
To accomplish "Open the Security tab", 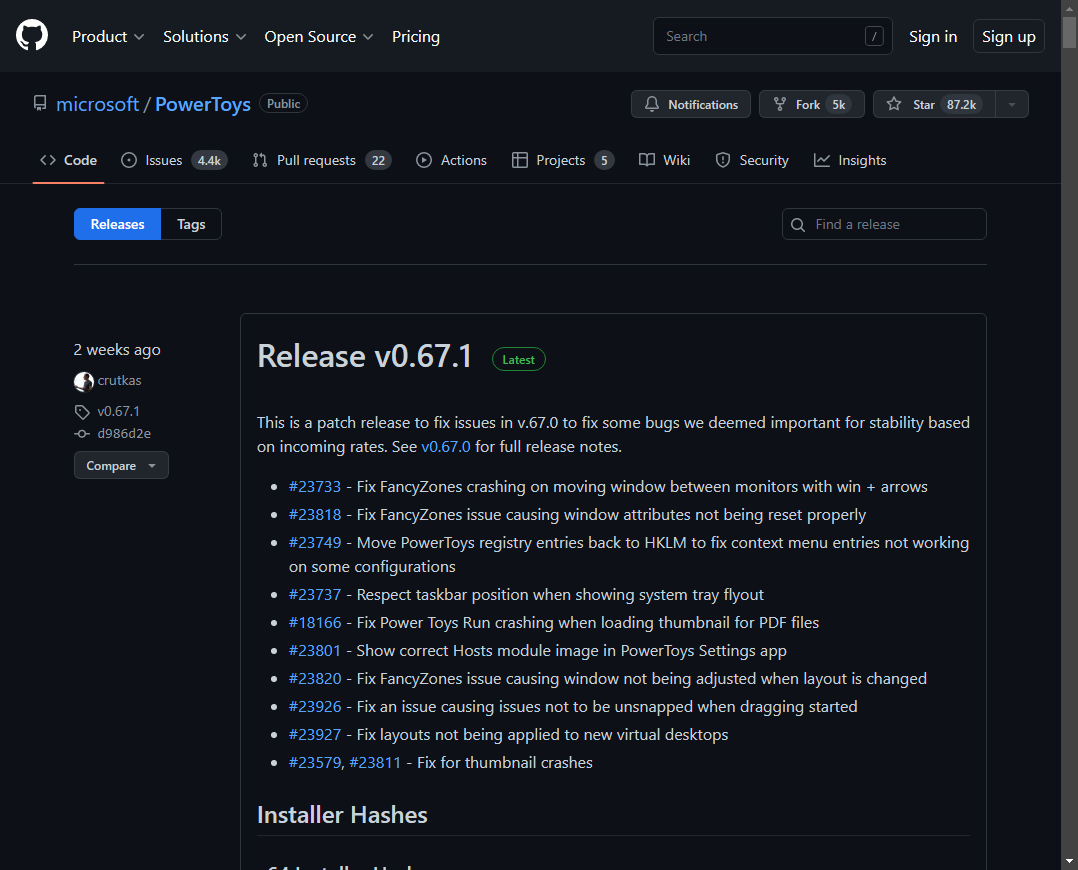I will click(x=752, y=160).
